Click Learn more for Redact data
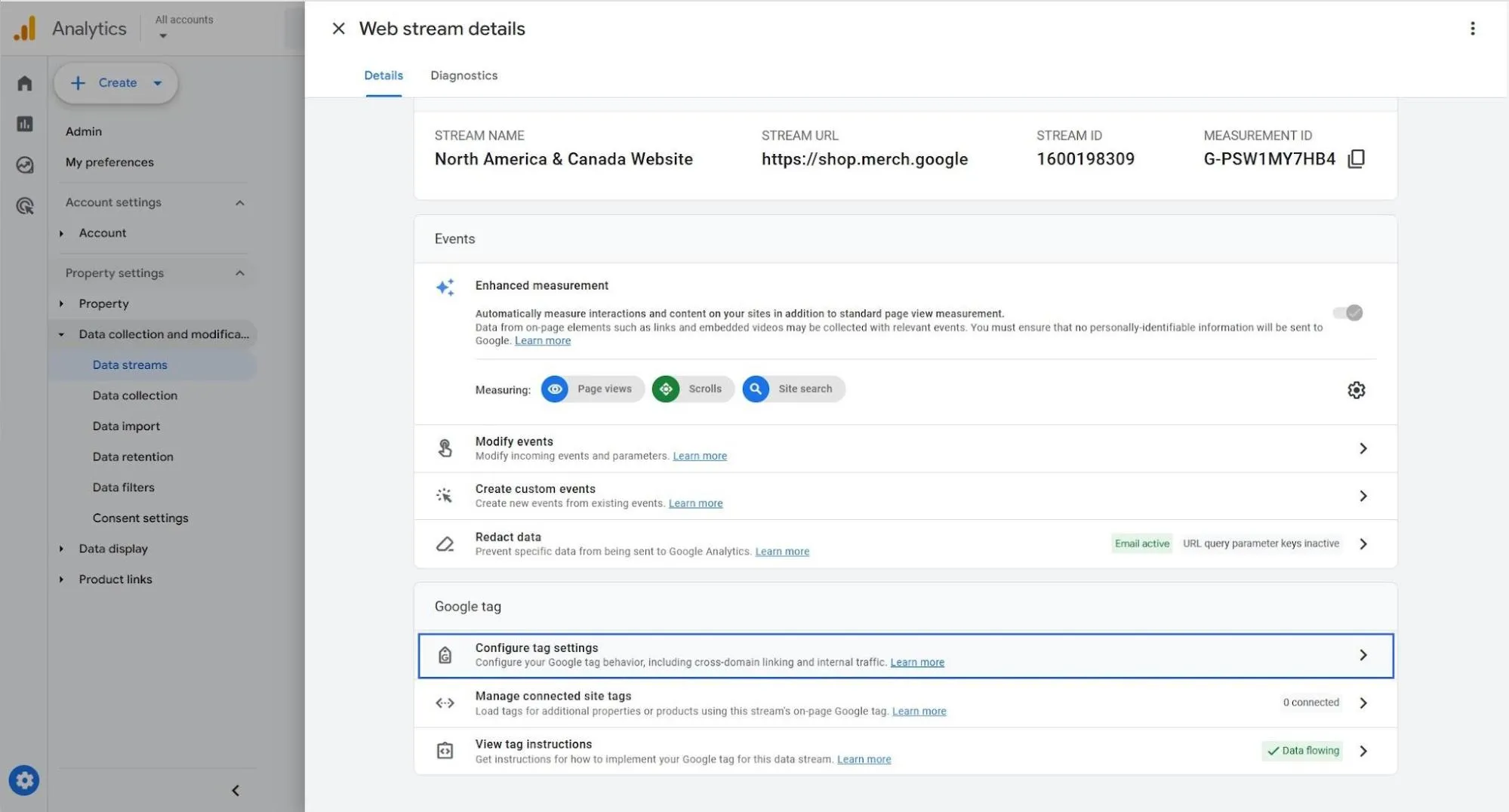Image resolution: width=1509 pixels, height=812 pixels. coord(782,552)
